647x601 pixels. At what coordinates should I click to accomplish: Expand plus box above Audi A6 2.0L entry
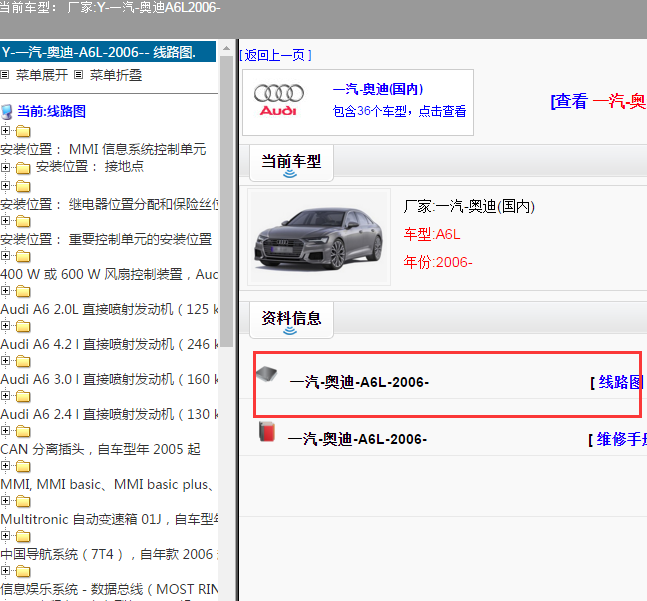tap(5, 291)
